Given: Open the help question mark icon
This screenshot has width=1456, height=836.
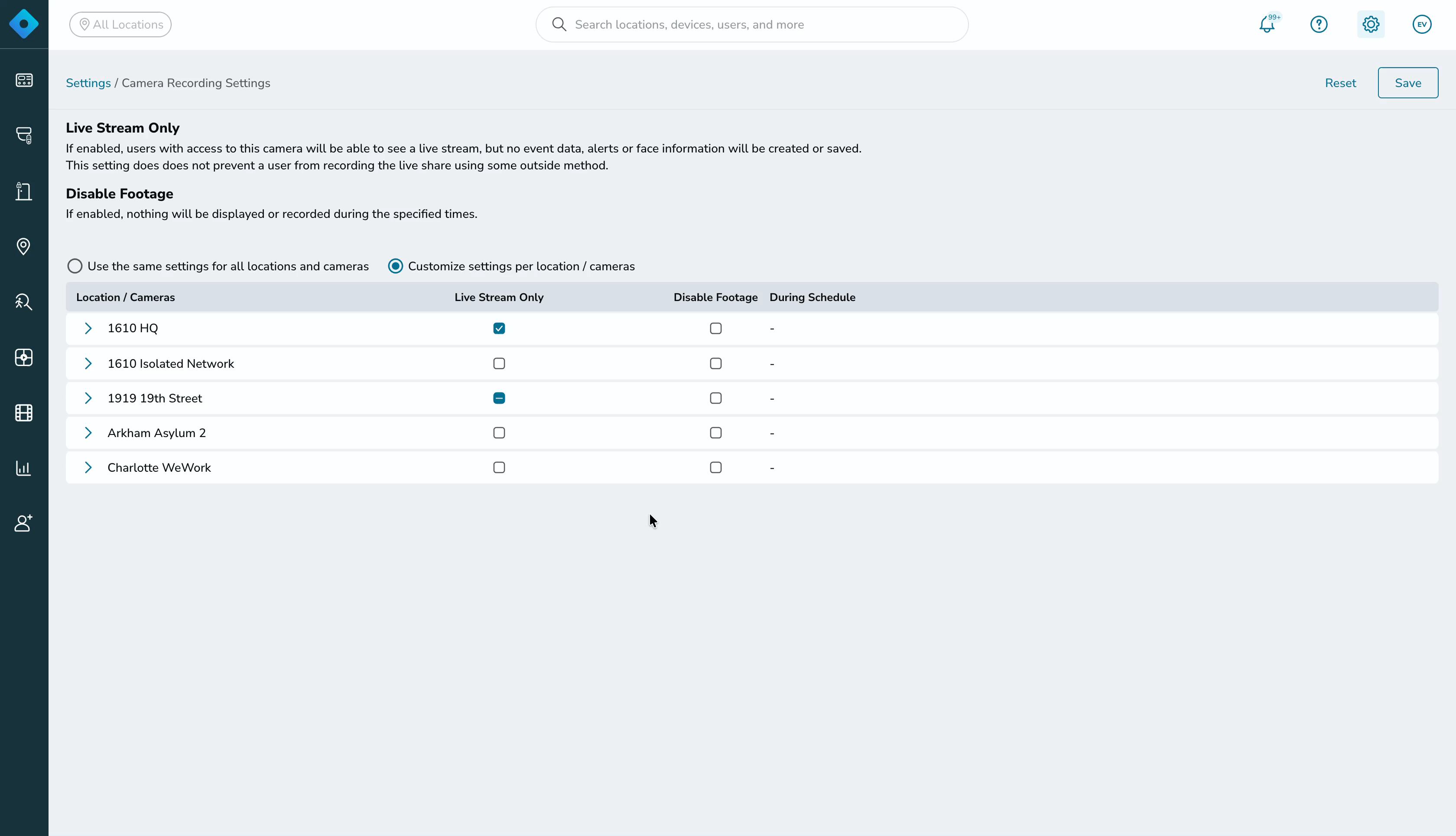Looking at the screenshot, I should 1319,25.
